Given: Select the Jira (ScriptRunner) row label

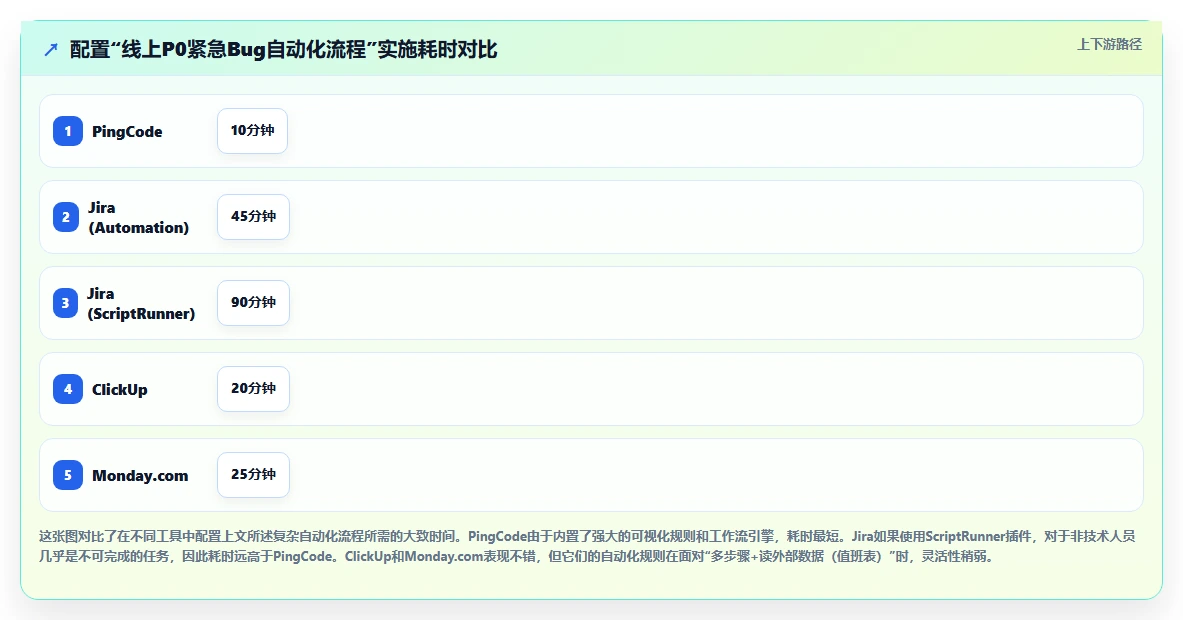Looking at the screenshot, I should pos(141,303).
